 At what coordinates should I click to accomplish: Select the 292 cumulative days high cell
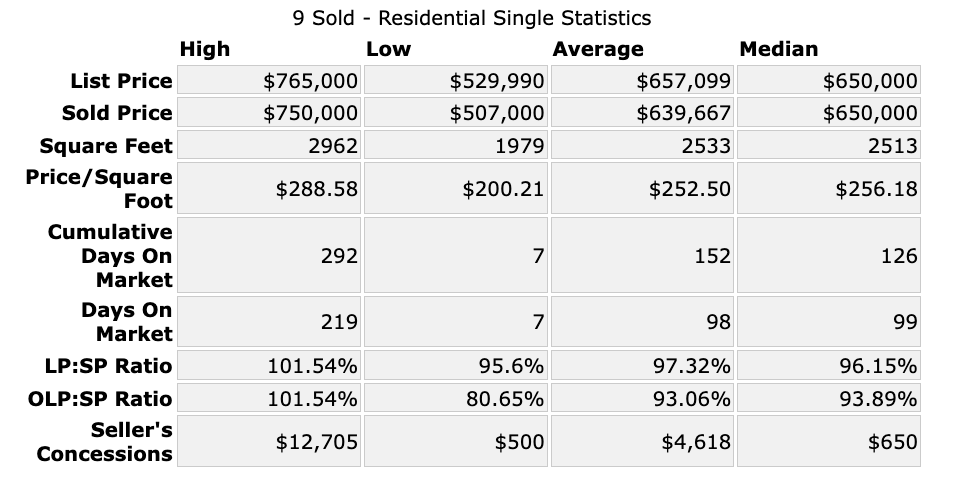(339, 256)
